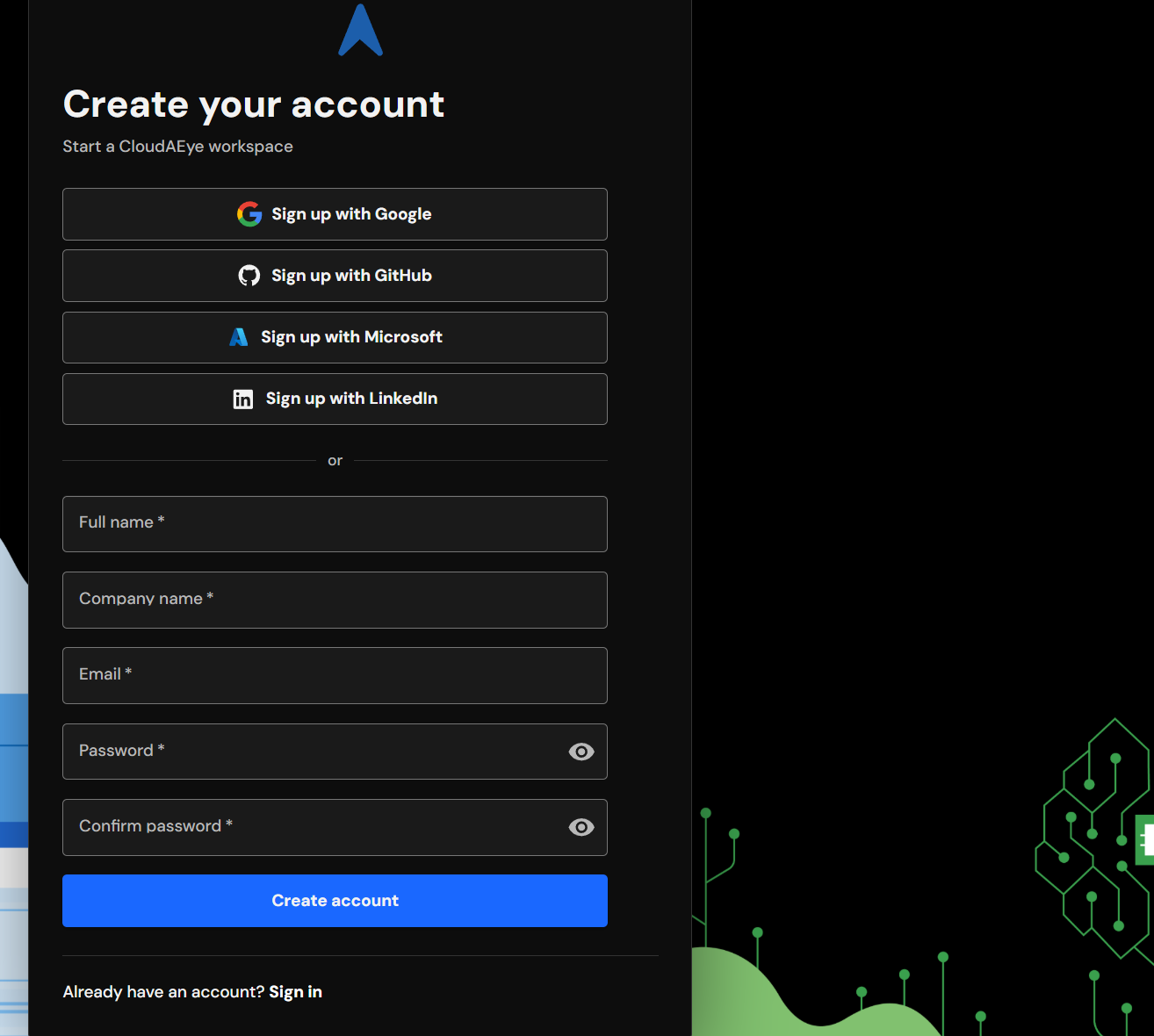
Task: Click the CloudAEye logo at top
Action: pos(360,30)
